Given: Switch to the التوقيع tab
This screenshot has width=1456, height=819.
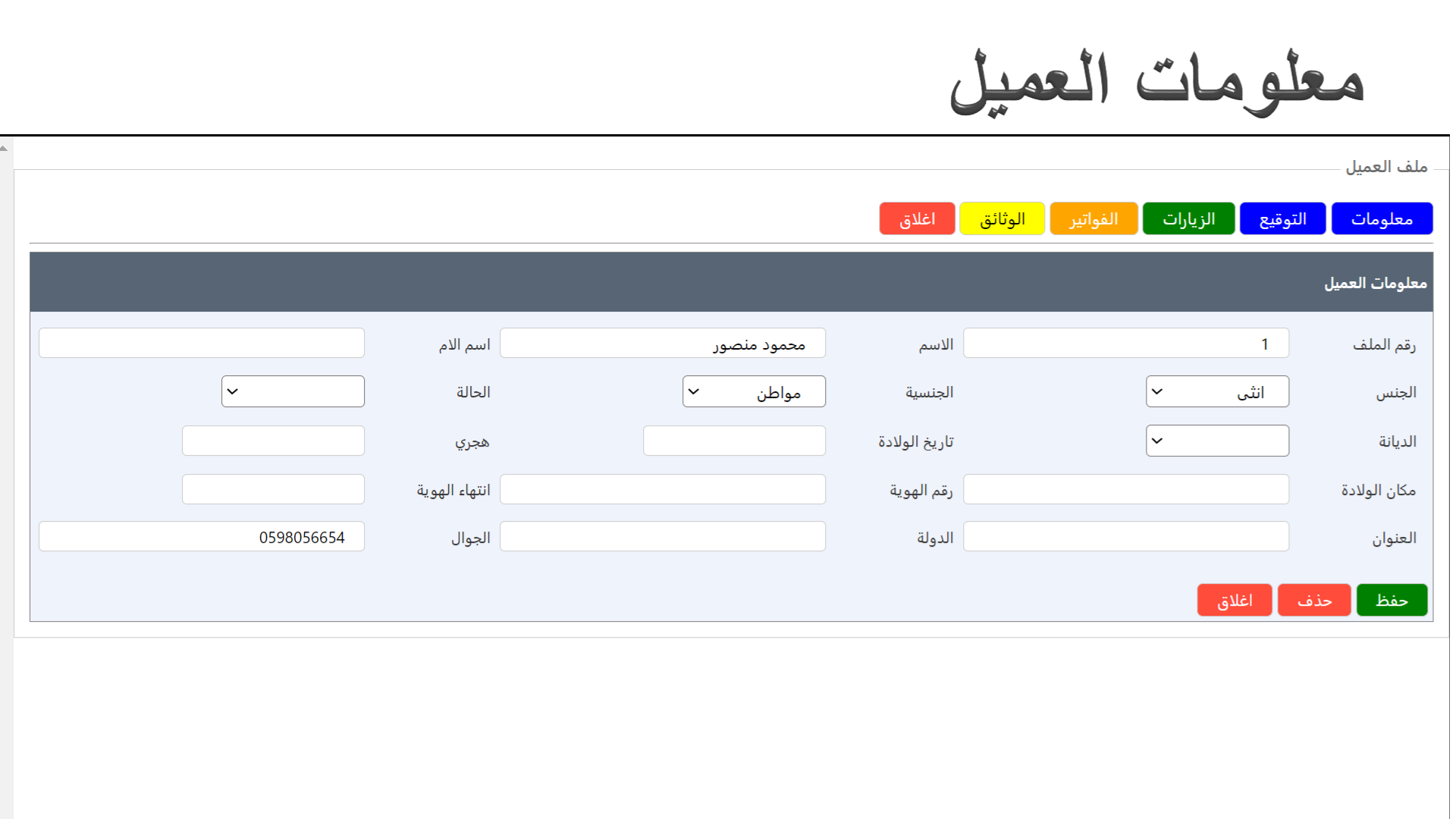Looking at the screenshot, I should 1282,219.
